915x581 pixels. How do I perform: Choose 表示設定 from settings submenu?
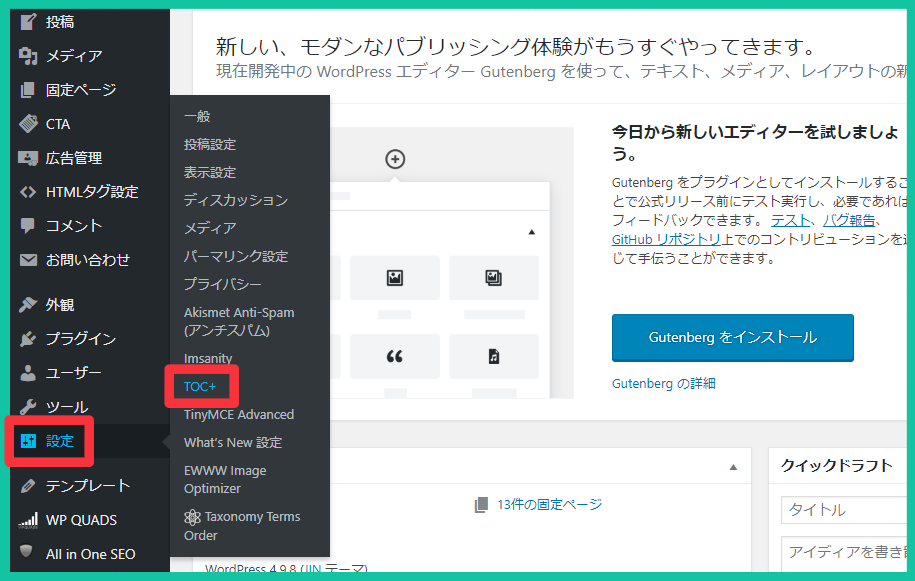pyautogui.click(x=210, y=172)
